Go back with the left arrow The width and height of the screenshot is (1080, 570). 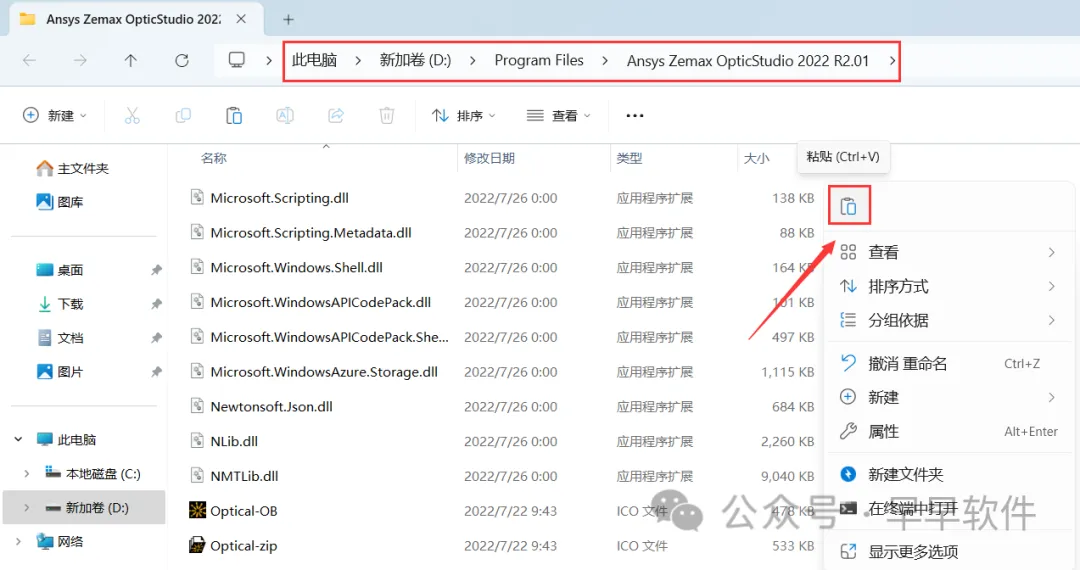[x=29, y=61]
